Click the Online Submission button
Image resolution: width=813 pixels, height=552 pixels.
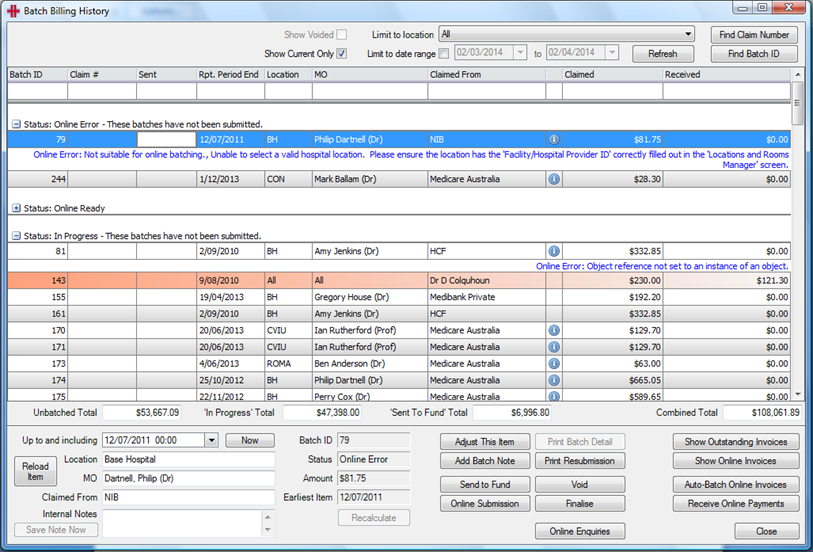click(x=484, y=504)
